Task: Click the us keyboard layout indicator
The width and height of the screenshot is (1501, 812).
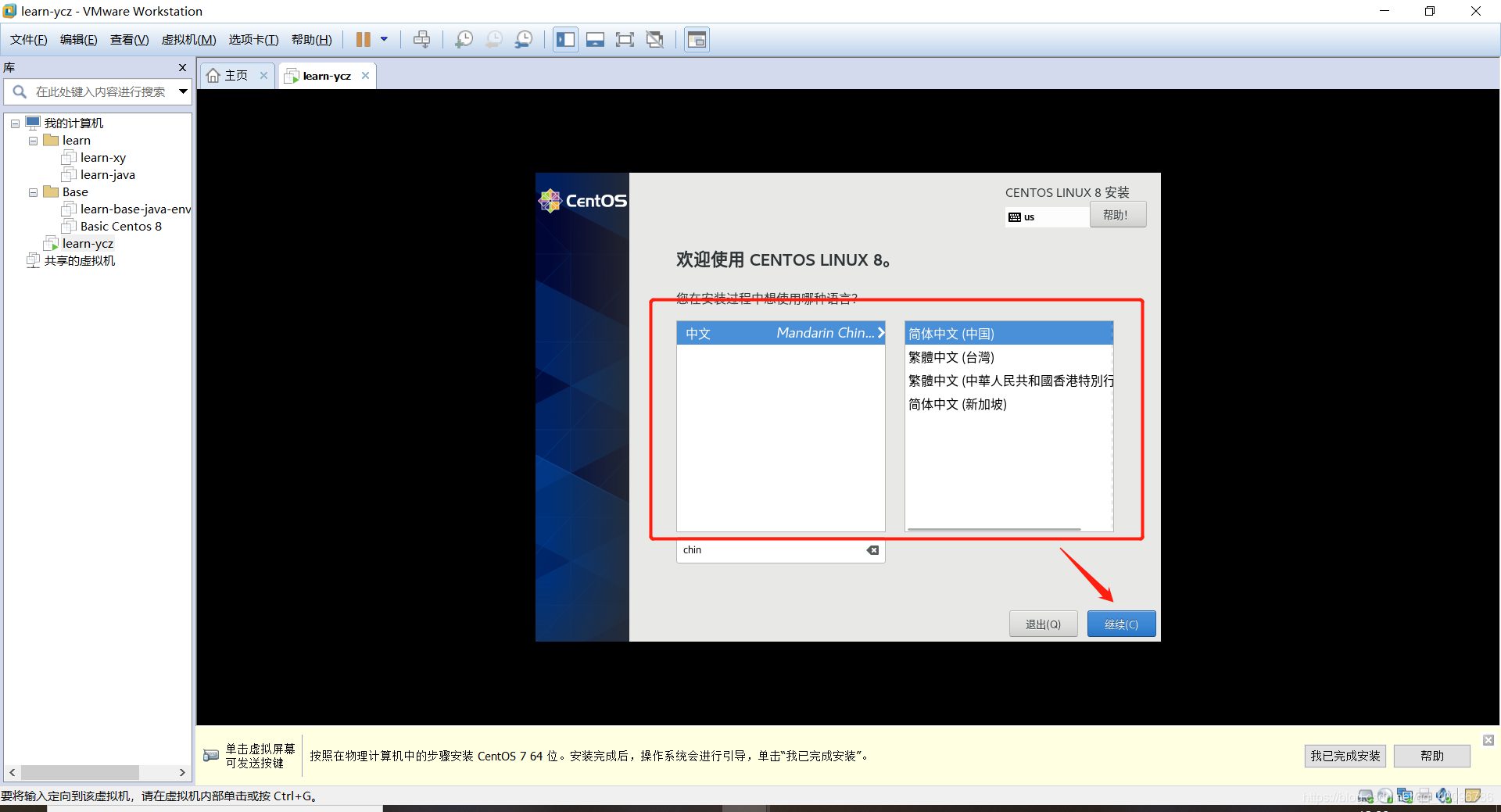Action: [1047, 216]
